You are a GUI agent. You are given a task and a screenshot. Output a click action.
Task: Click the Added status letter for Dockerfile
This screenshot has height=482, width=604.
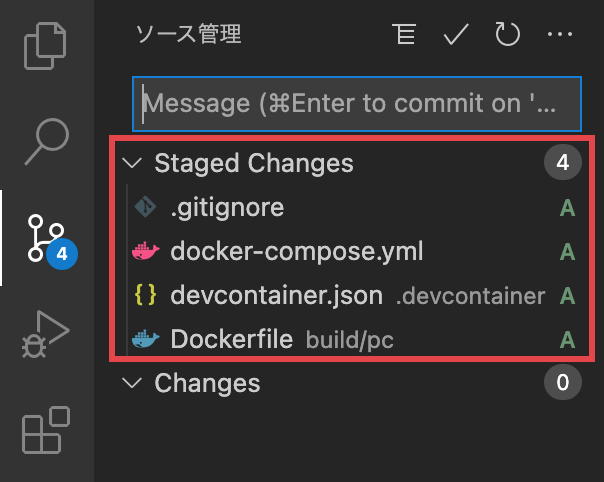568,339
